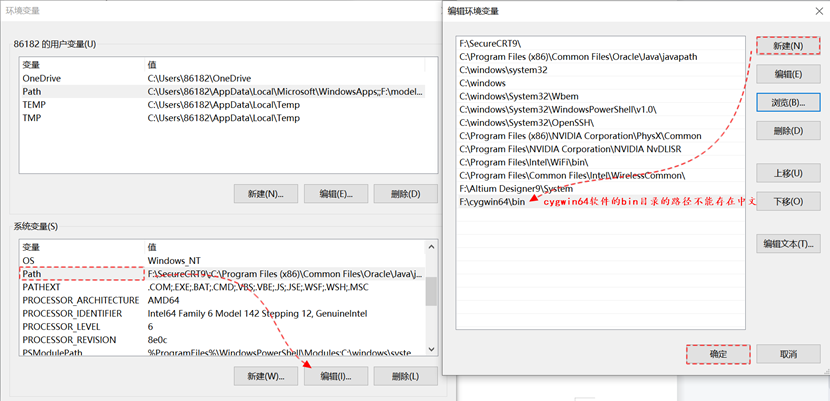Select F:\Altium Designer9\System entry
This screenshot has height=401, width=830.
tap(600, 188)
